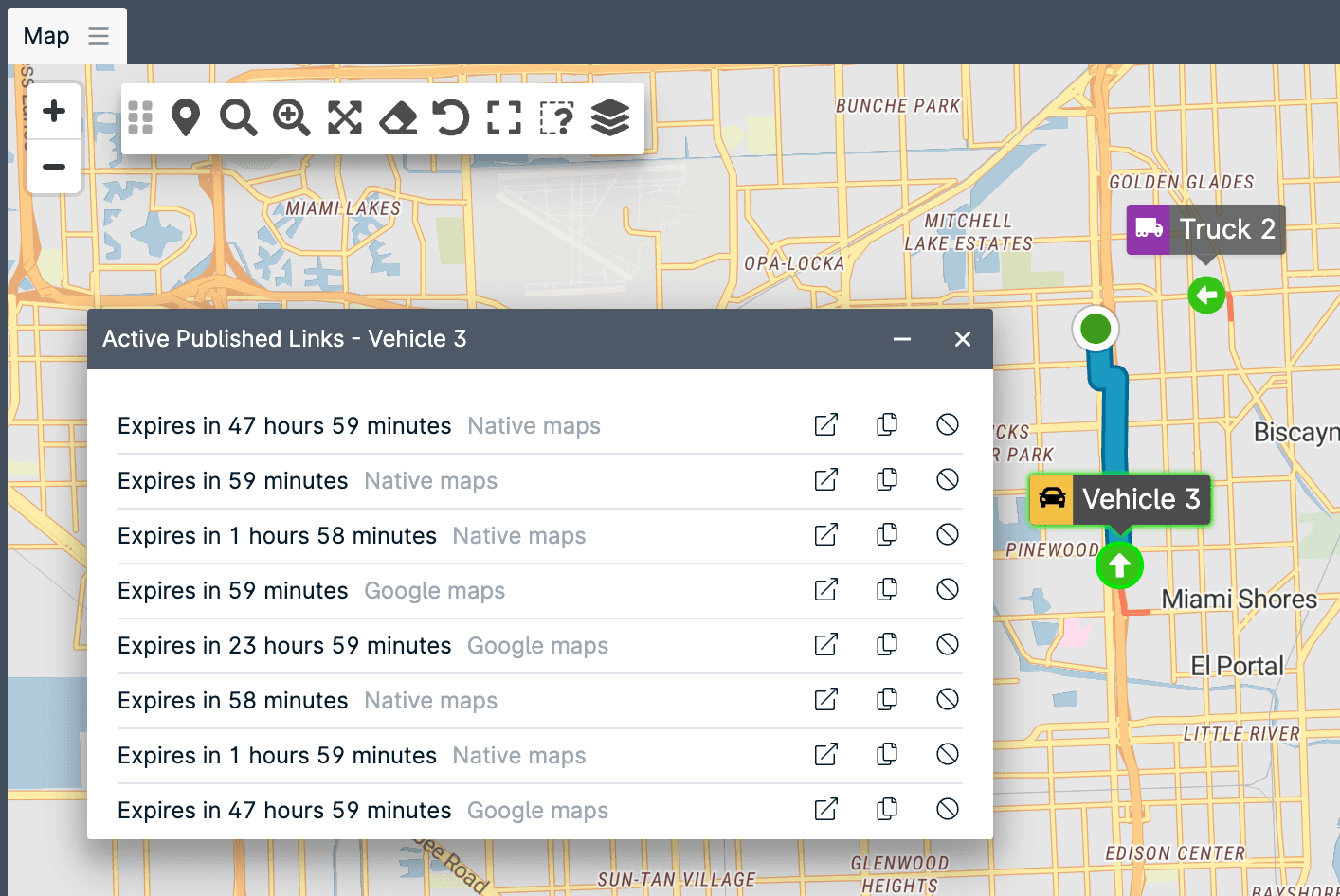Select the location pin tool
The width and height of the screenshot is (1340, 896).
click(x=186, y=118)
